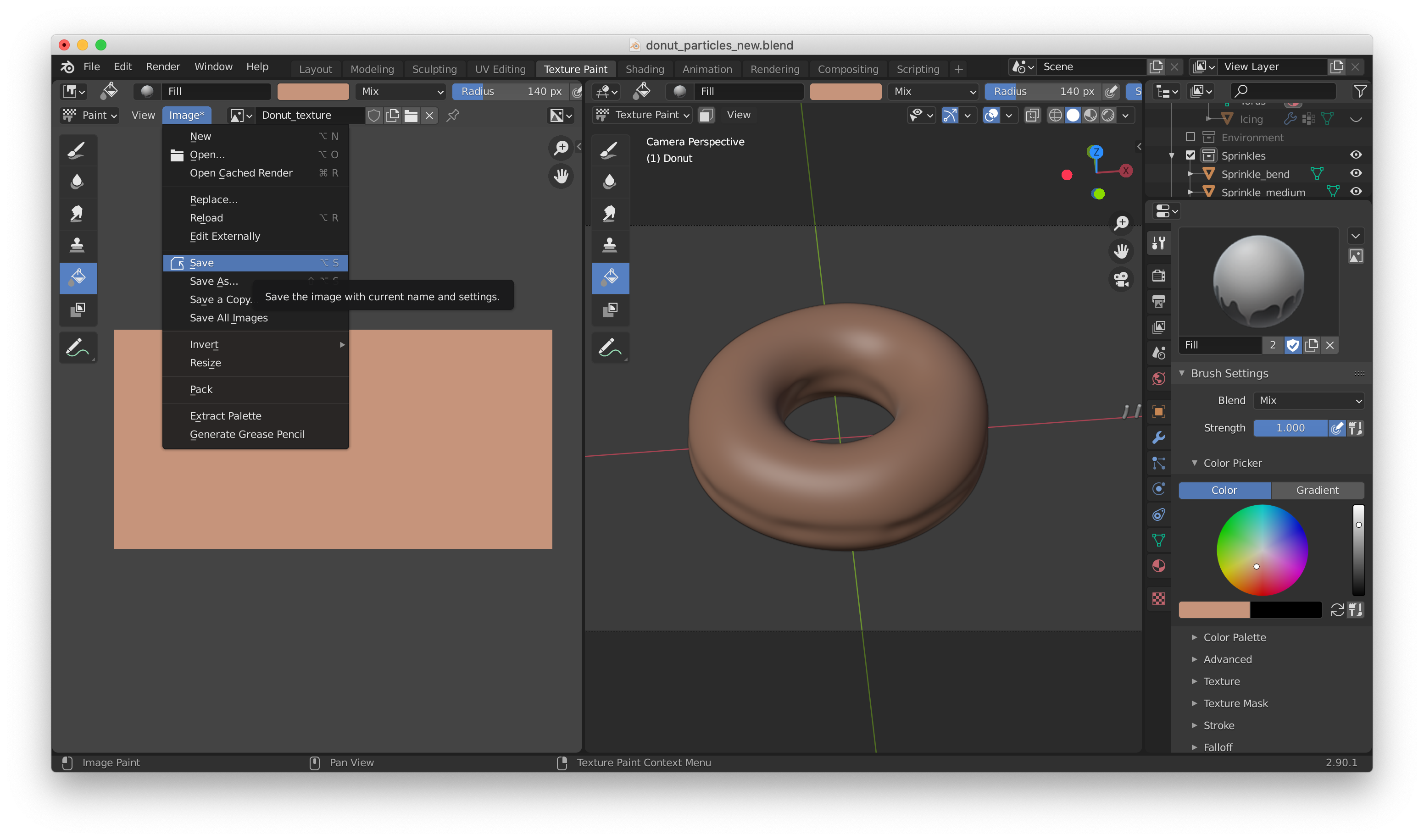This screenshot has width=1424, height=840.
Task: Hide Sprinkle_bend with its eye icon
Action: click(1356, 173)
